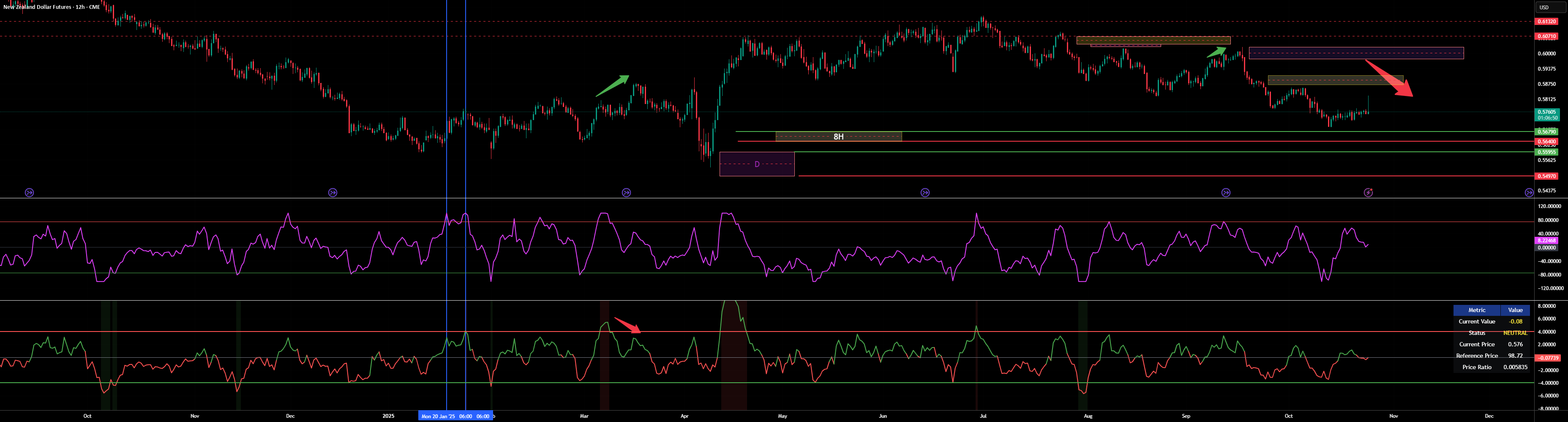Screen dimensions: 1568x422
Task: Click the NEUTRAL status value
Action: pyautogui.click(x=1515, y=333)
